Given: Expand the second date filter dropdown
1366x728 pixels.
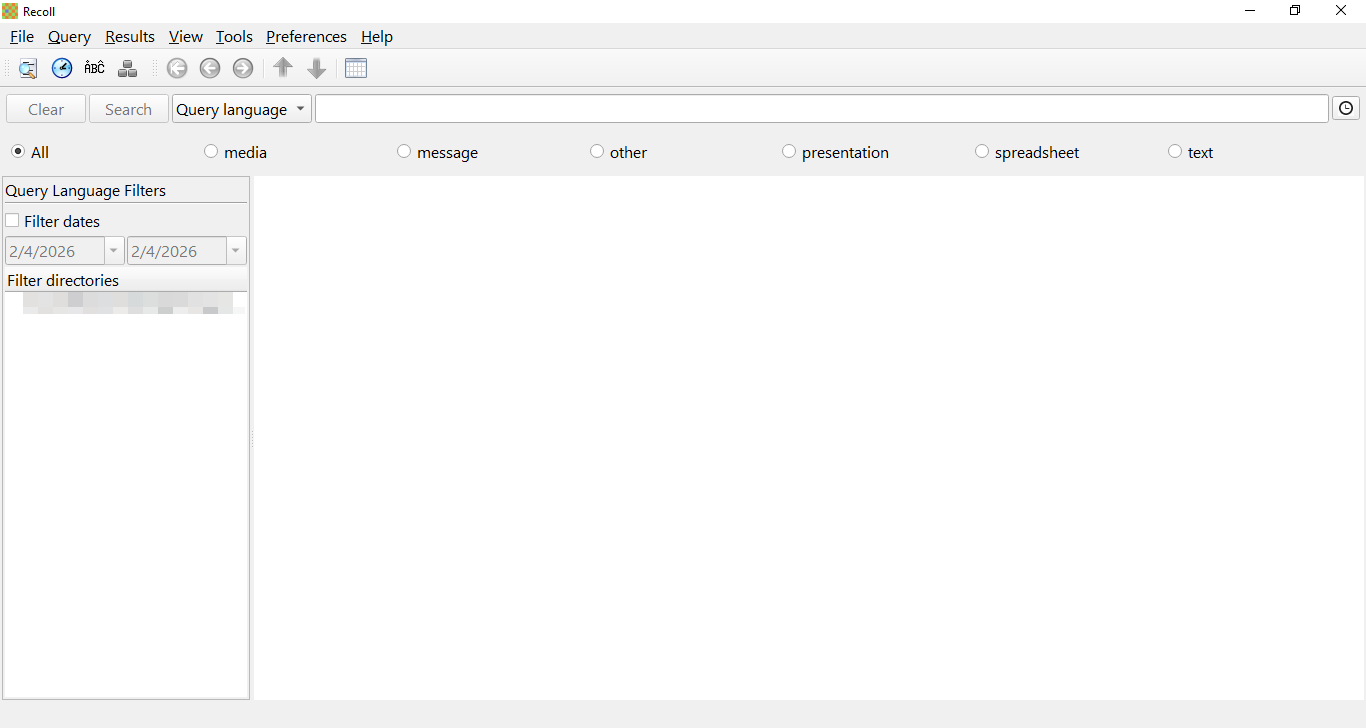Looking at the screenshot, I should coord(236,251).
